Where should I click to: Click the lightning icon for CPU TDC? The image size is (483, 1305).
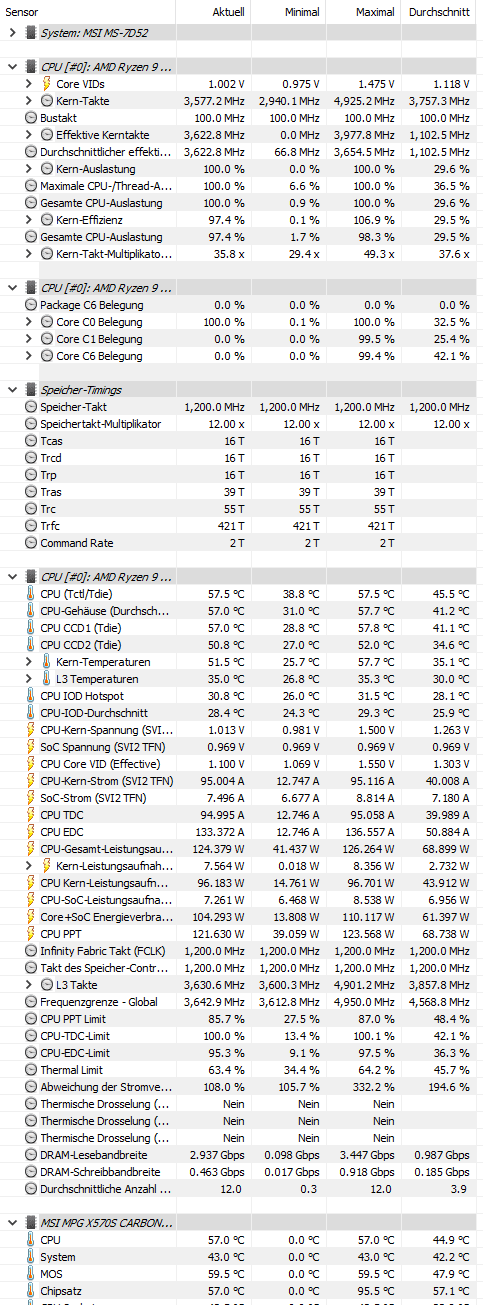[30, 815]
